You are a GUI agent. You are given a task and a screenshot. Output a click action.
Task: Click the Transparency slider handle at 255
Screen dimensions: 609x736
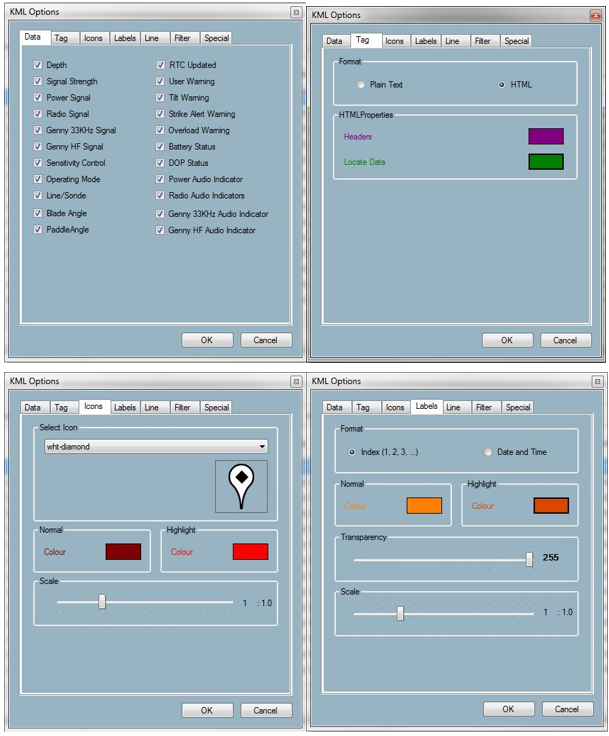[529, 559]
